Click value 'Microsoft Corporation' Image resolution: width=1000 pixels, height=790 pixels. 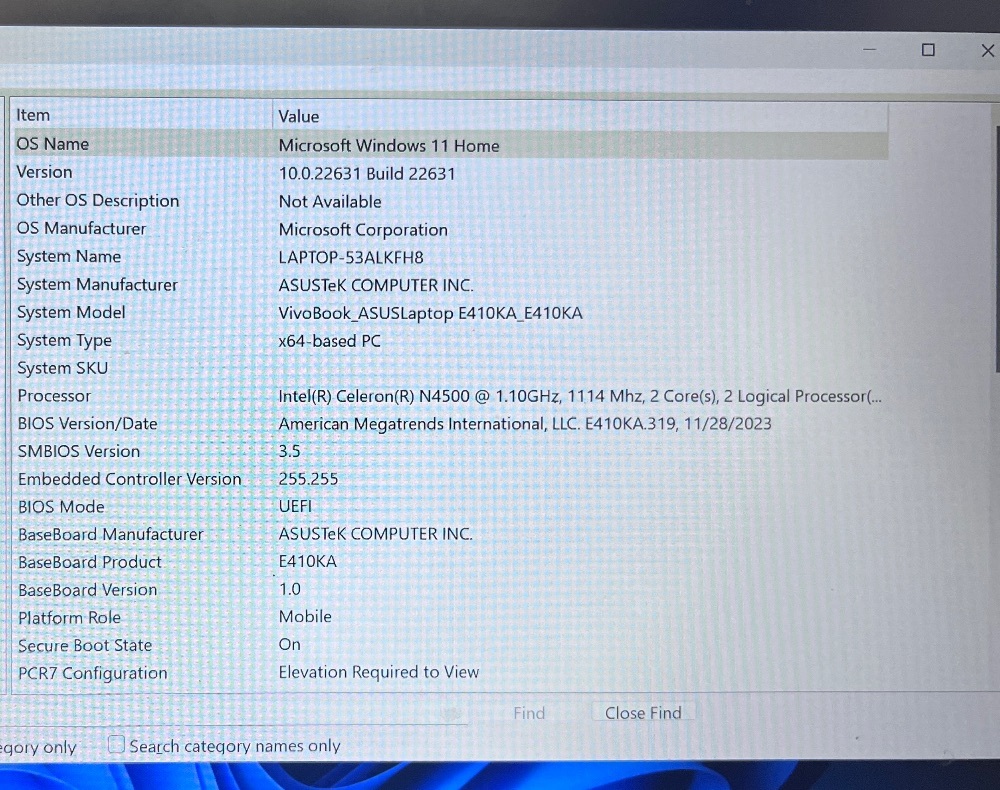tap(363, 230)
